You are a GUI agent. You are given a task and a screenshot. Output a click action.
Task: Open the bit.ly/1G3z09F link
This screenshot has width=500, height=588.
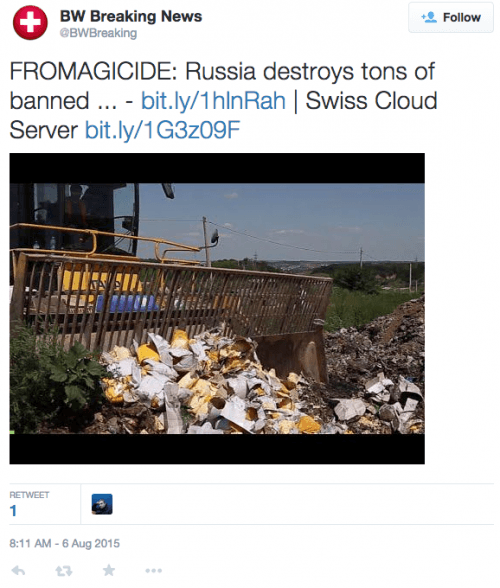click(x=162, y=130)
